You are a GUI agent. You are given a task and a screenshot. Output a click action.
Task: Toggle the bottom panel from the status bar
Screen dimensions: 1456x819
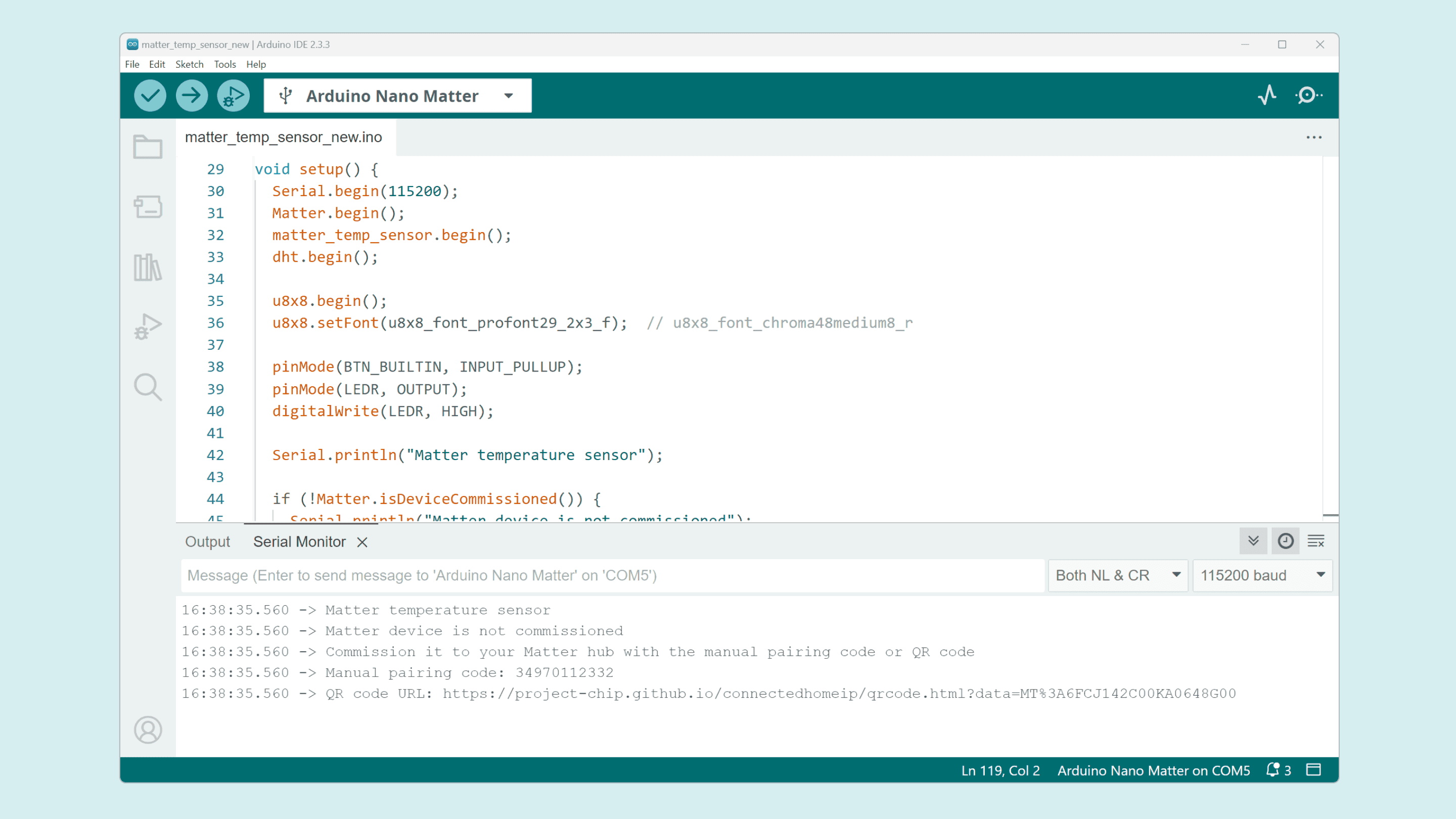(1313, 770)
